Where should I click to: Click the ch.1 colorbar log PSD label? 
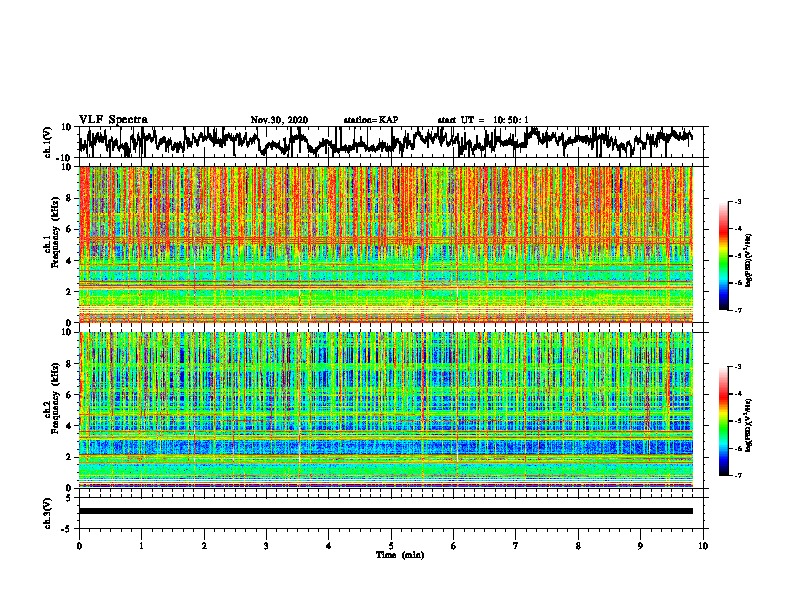[749, 261]
